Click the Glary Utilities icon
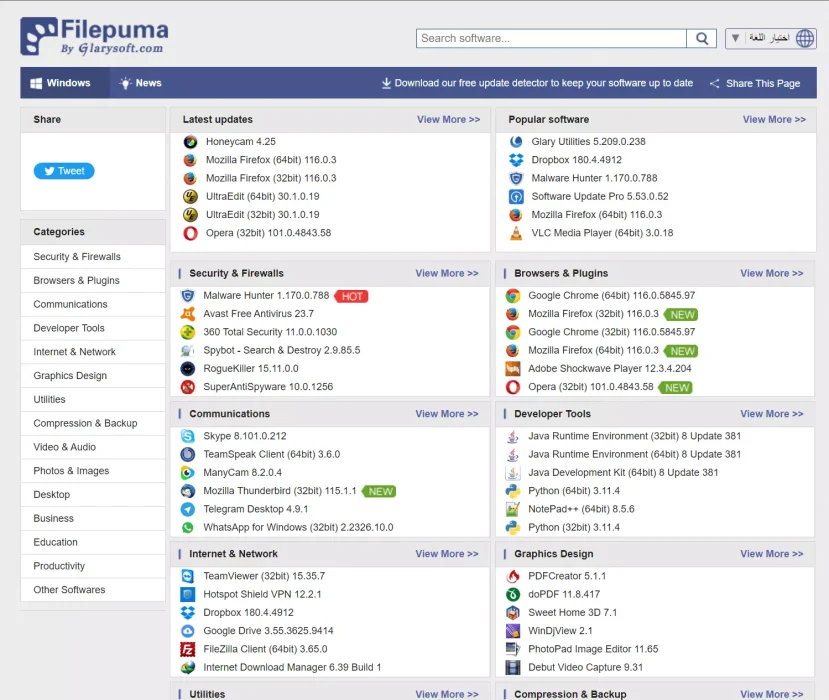 pyautogui.click(x=516, y=142)
